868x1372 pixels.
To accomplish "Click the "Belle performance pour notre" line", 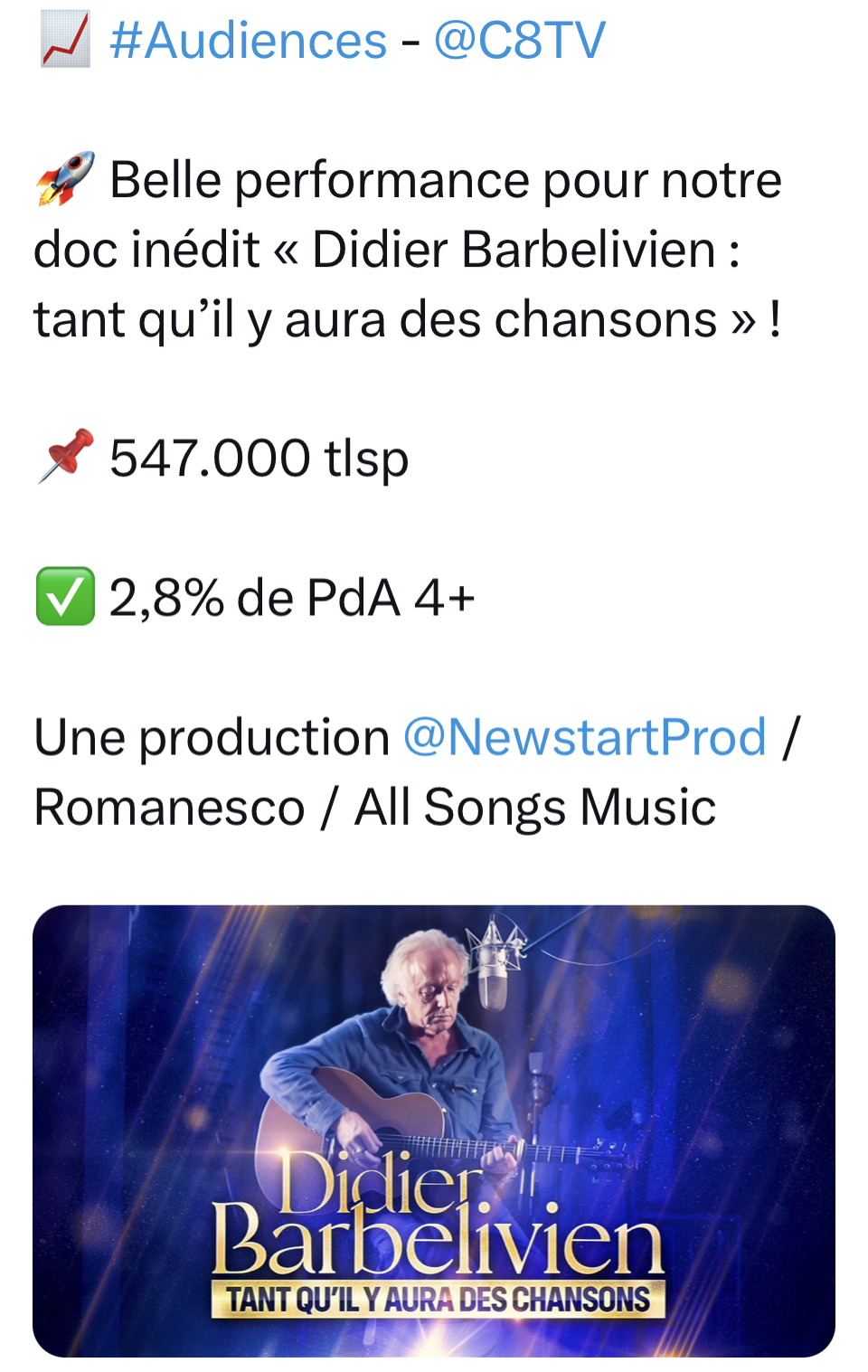I will click(x=445, y=180).
